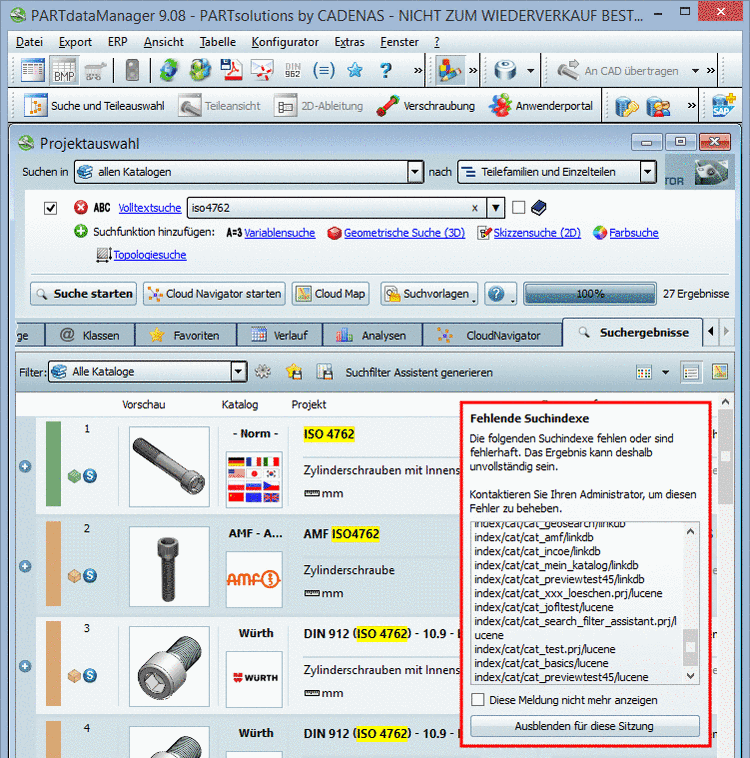Click the Suchvorlagen button
This screenshot has width=750, height=758.
pyautogui.click(x=429, y=293)
